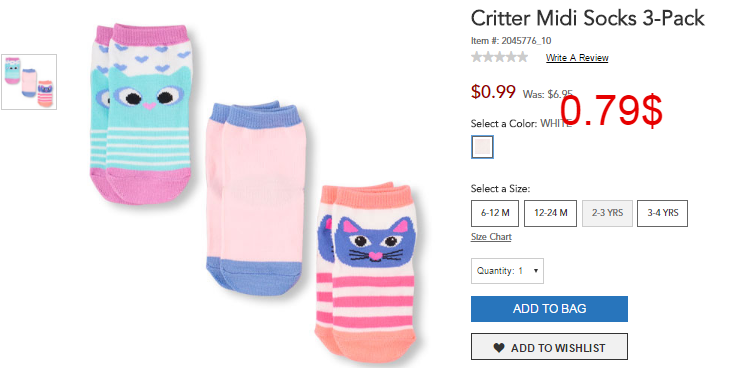Click the Quantity dropdown arrow

[535, 271]
